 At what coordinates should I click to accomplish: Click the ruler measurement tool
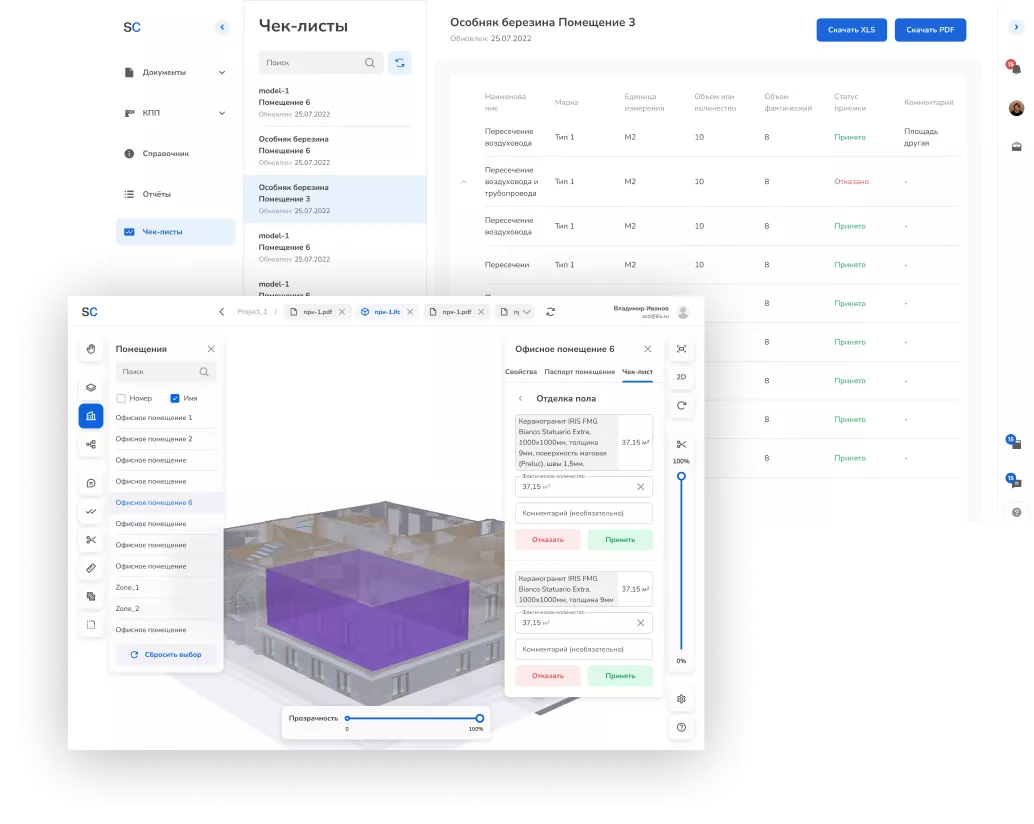[x=90, y=568]
